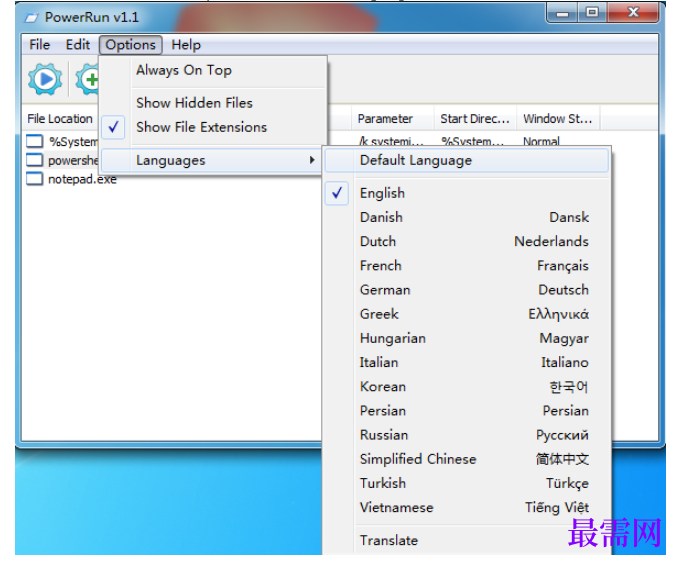Maximize the PowerRun window
This screenshot has height=564, width=680.
tap(592, 13)
